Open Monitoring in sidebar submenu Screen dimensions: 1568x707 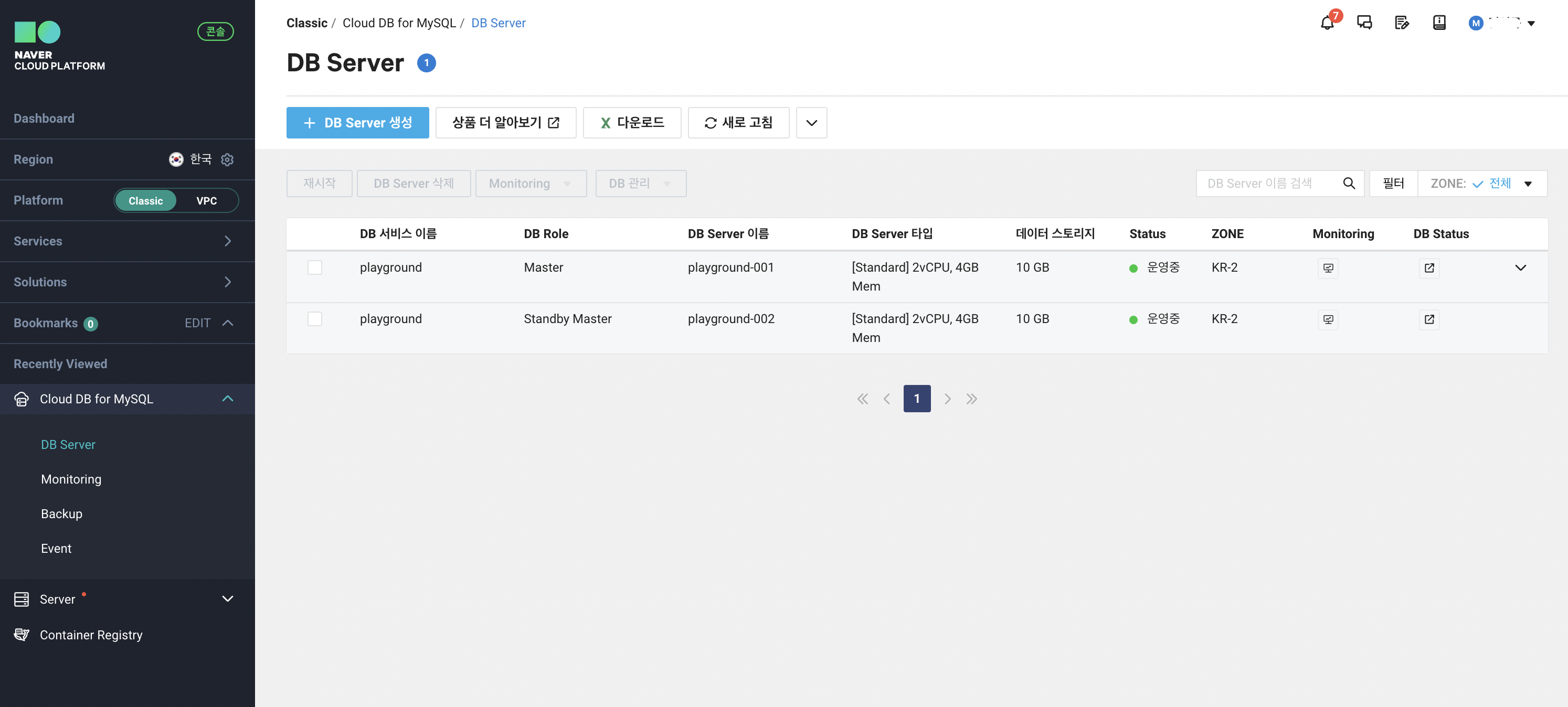pyautogui.click(x=71, y=479)
